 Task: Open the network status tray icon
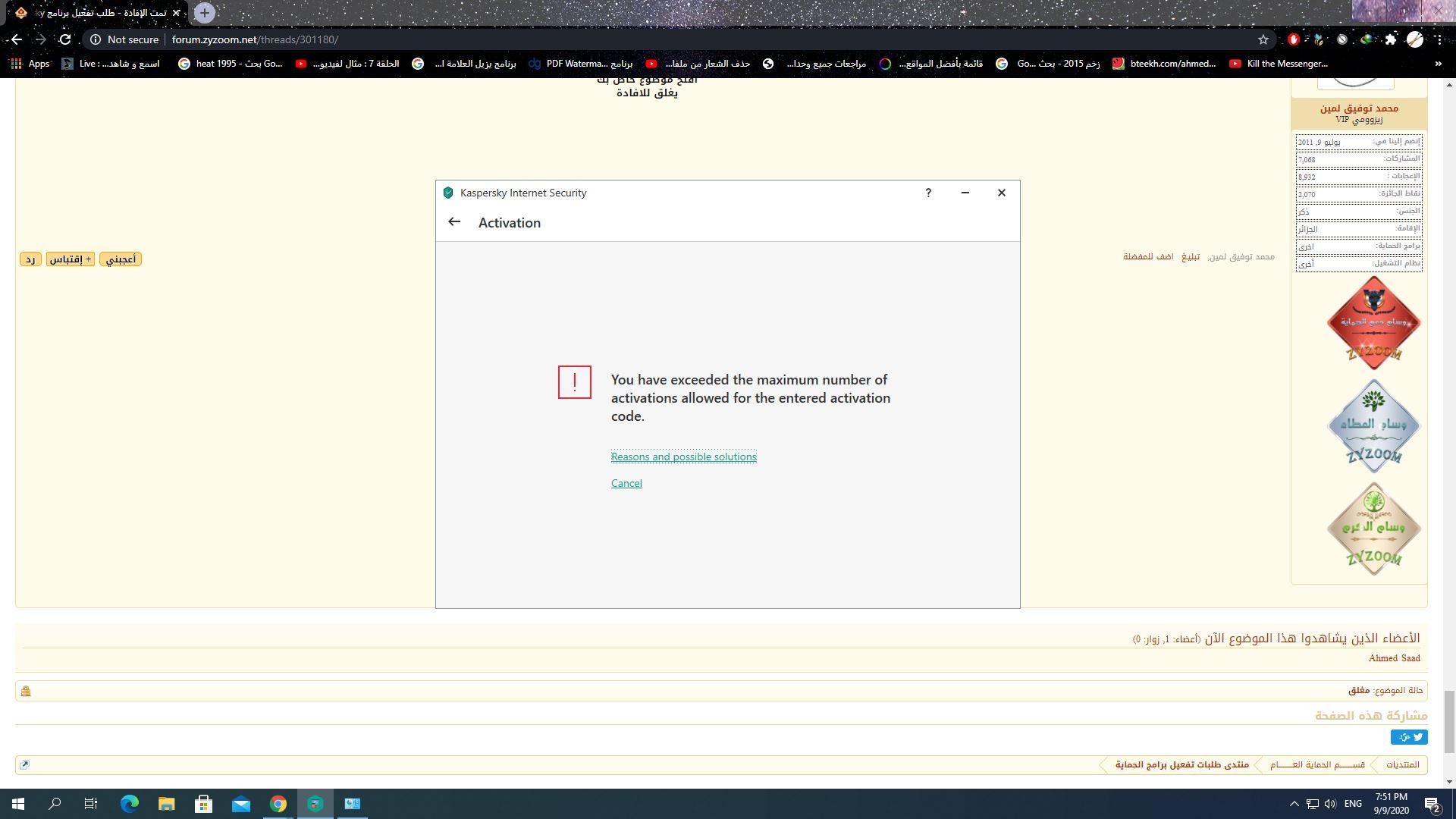pos(1312,804)
